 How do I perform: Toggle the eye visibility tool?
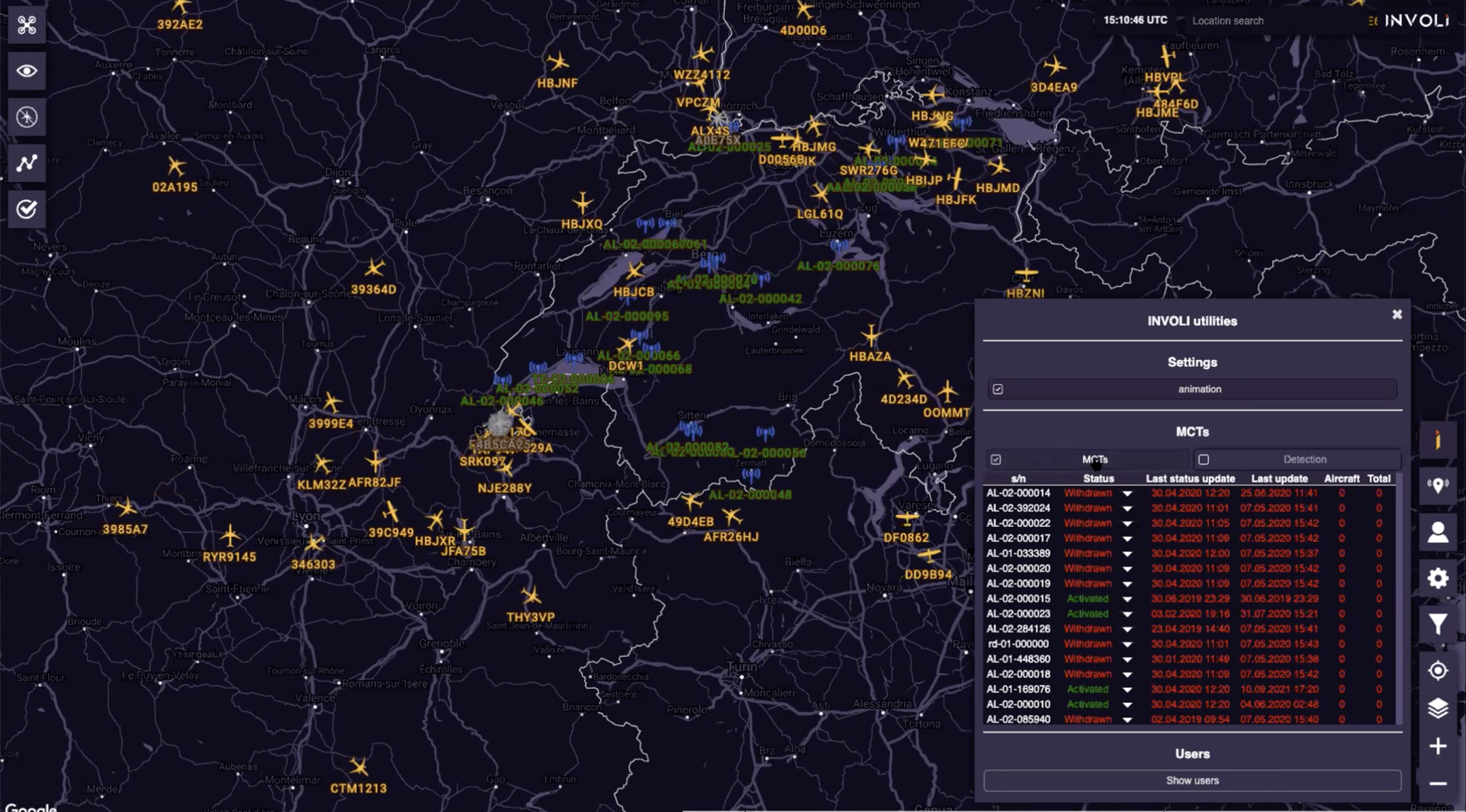(x=26, y=71)
